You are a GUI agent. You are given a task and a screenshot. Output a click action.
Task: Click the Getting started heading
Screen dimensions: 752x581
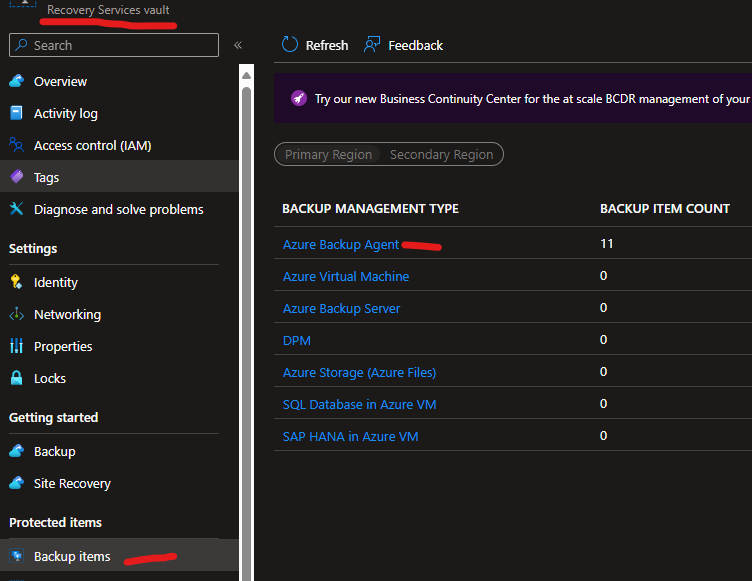[53, 417]
